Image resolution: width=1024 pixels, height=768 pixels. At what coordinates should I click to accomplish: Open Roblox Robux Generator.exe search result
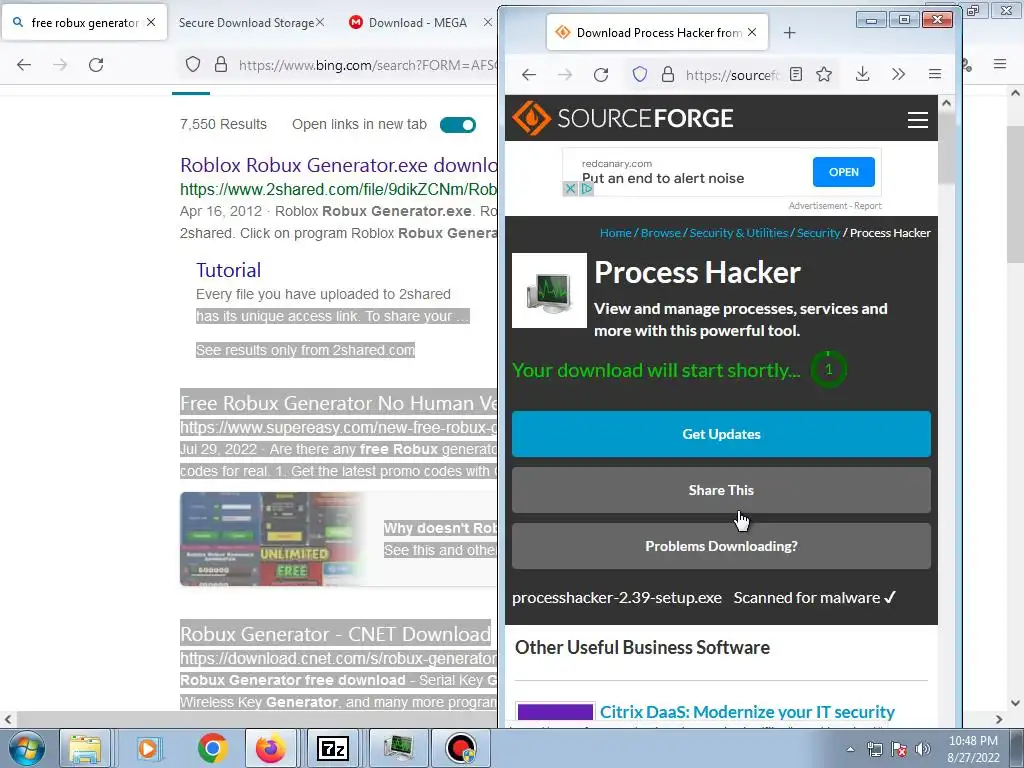pos(338,165)
